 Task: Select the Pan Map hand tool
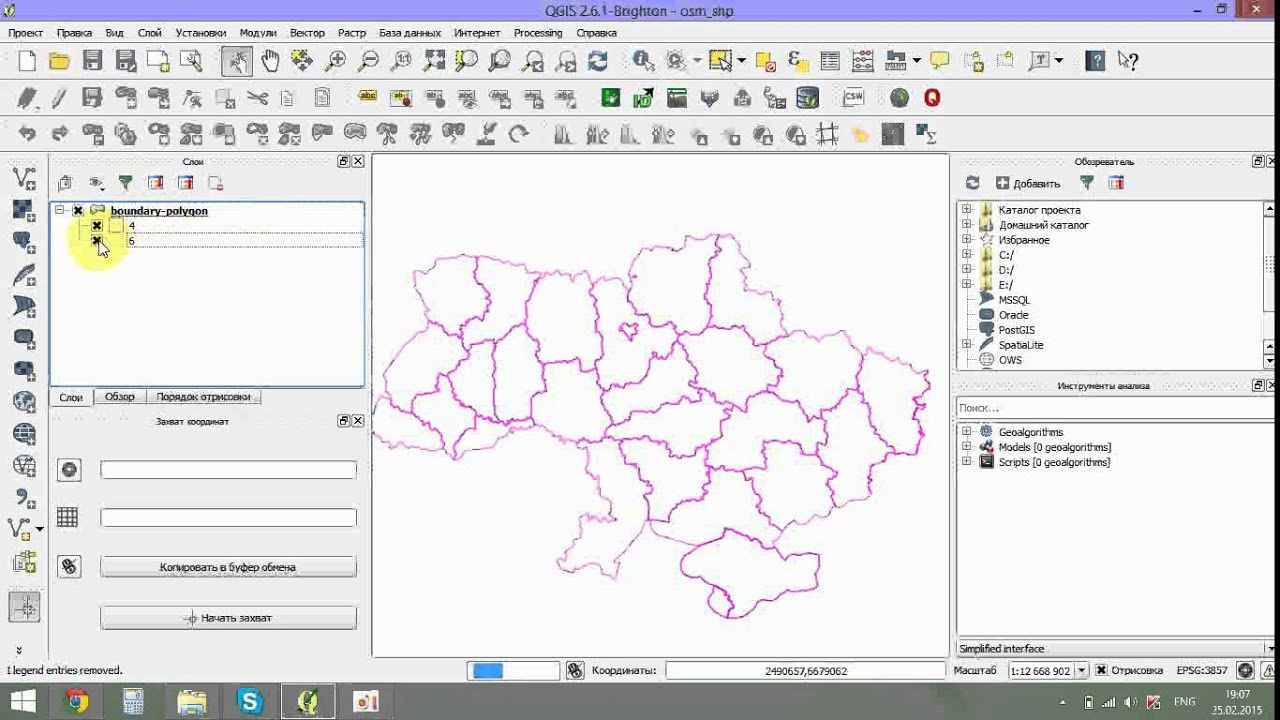click(270, 61)
